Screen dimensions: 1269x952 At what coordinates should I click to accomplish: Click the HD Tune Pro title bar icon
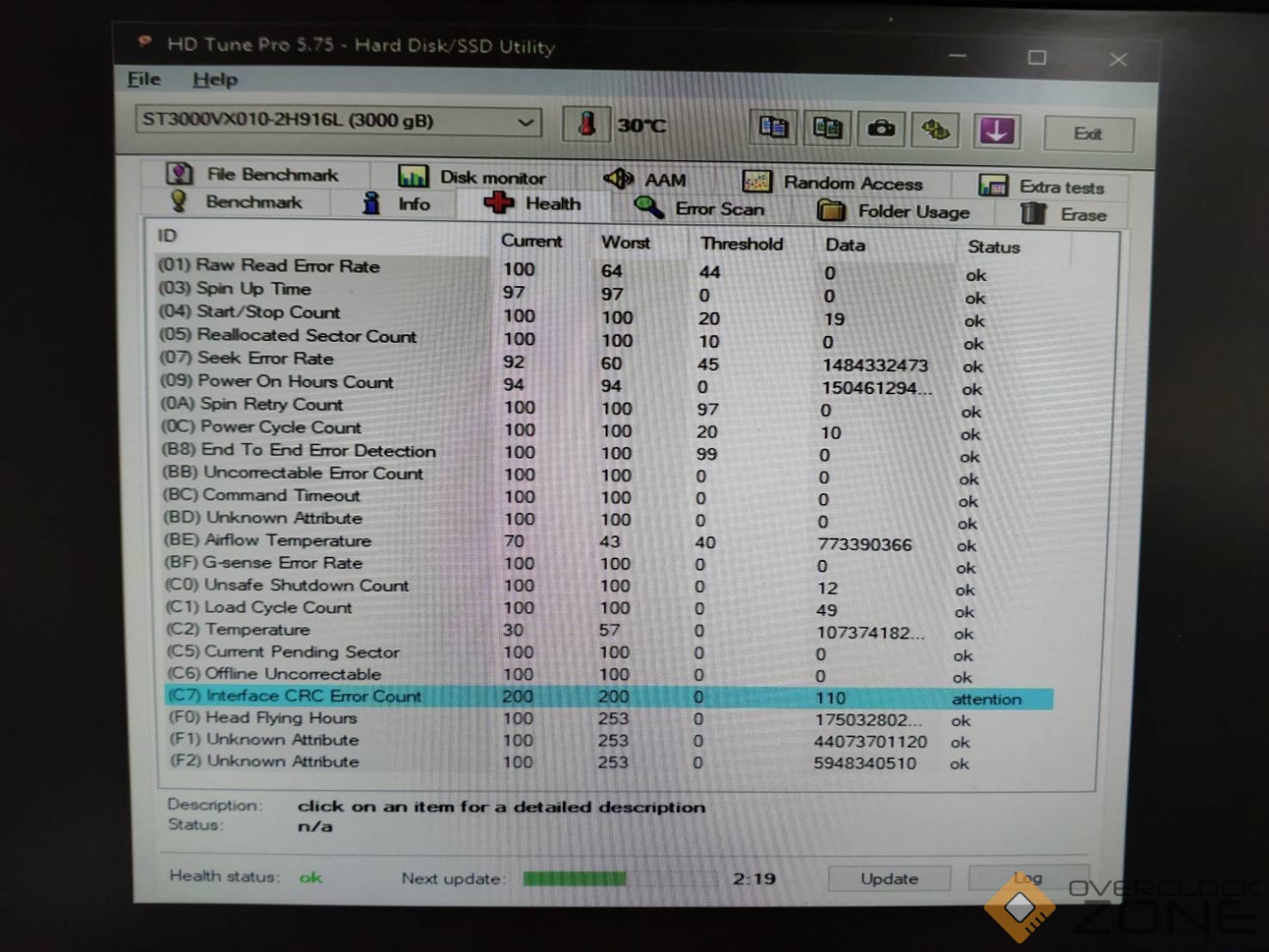pos(145,40)
